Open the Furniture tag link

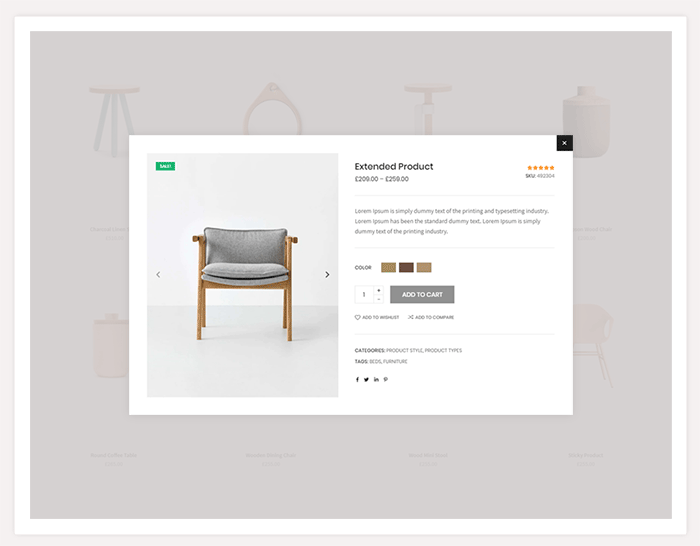[x=395, y=362]
